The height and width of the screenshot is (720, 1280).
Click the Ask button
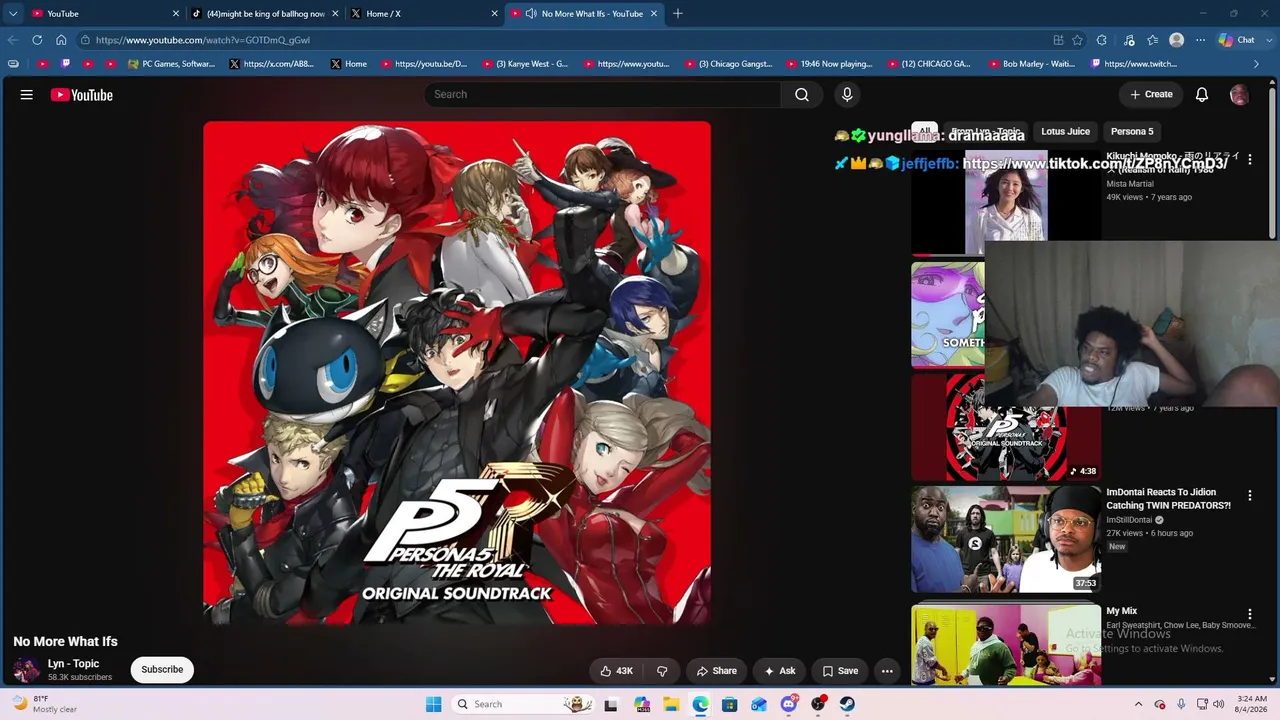coord(780,671)
